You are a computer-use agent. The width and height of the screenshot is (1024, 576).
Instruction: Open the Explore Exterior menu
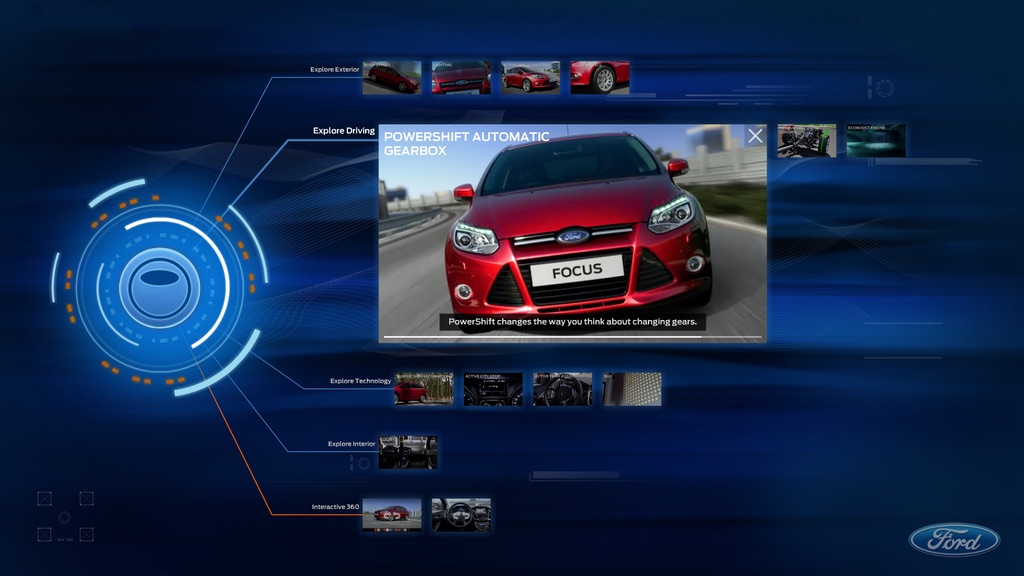(334, 69)
